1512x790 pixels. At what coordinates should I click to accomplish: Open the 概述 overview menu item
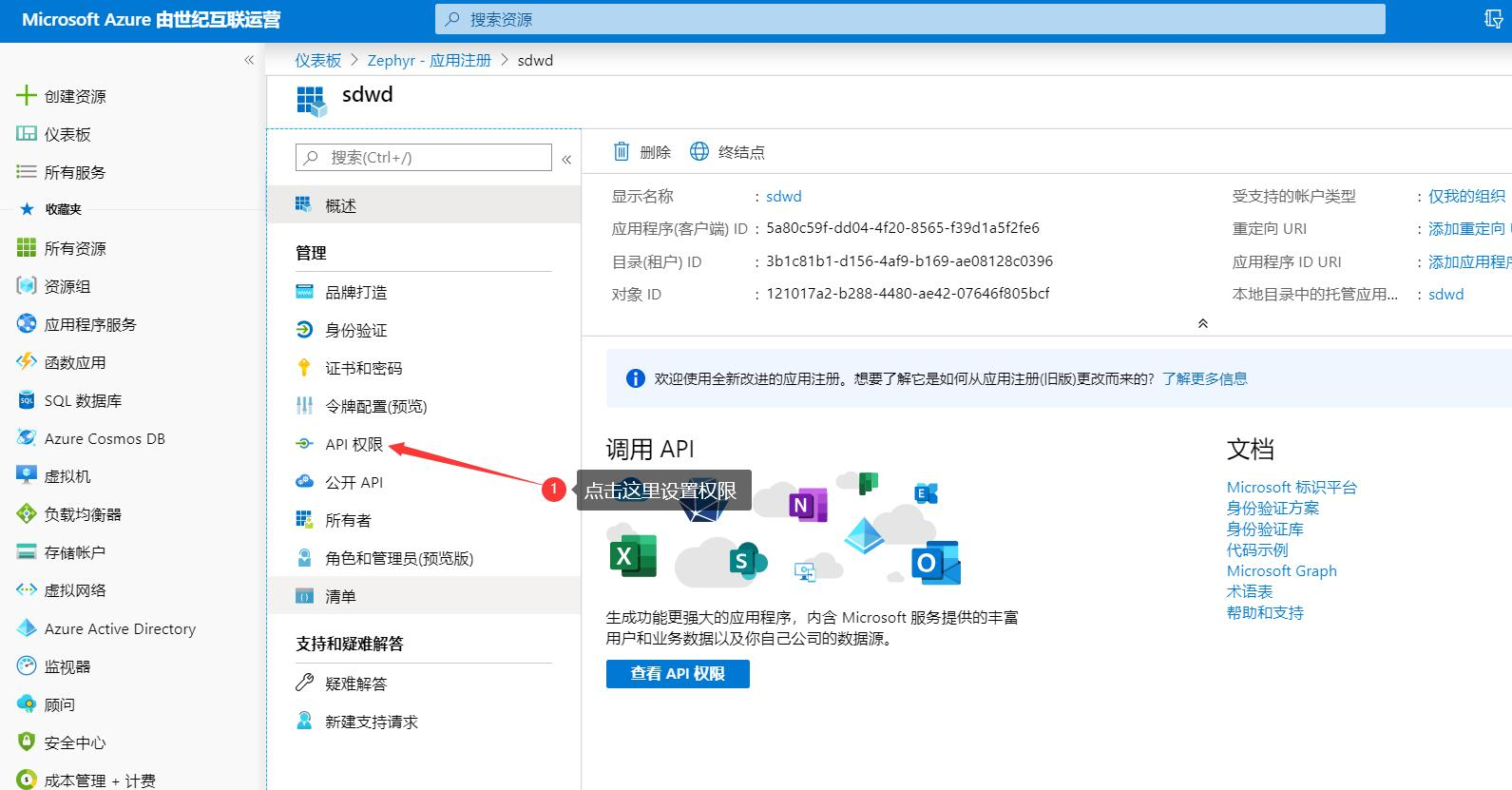click(x=424, y=205)
